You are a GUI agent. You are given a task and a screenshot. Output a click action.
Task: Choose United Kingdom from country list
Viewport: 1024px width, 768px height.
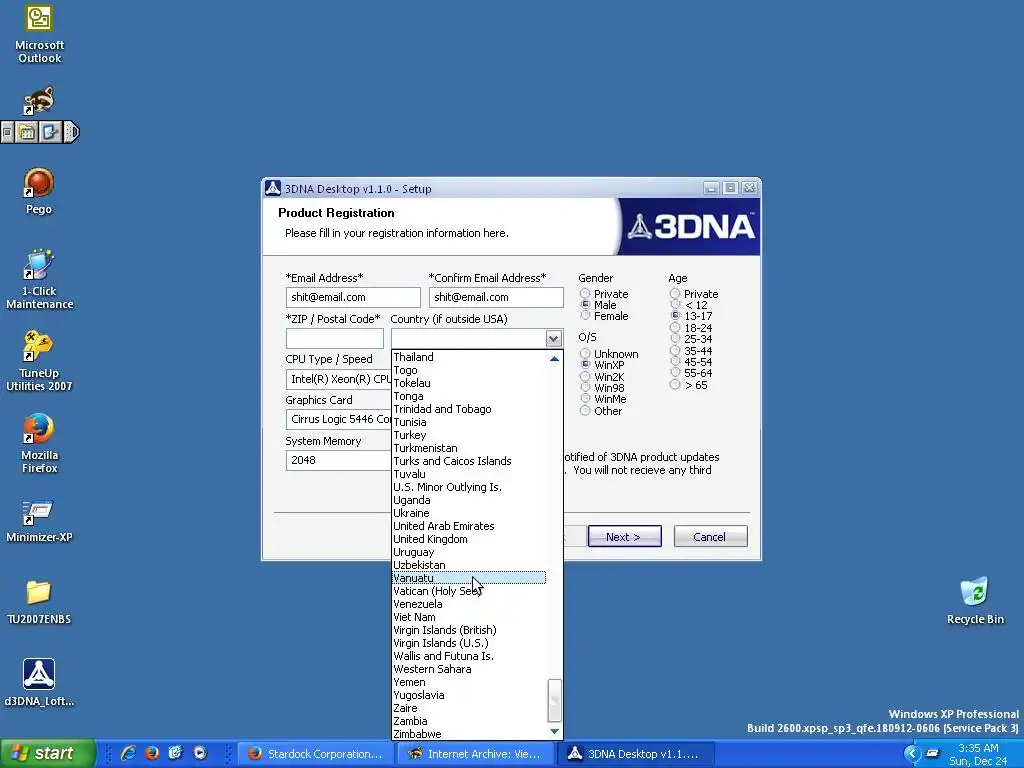coord(469,539)
